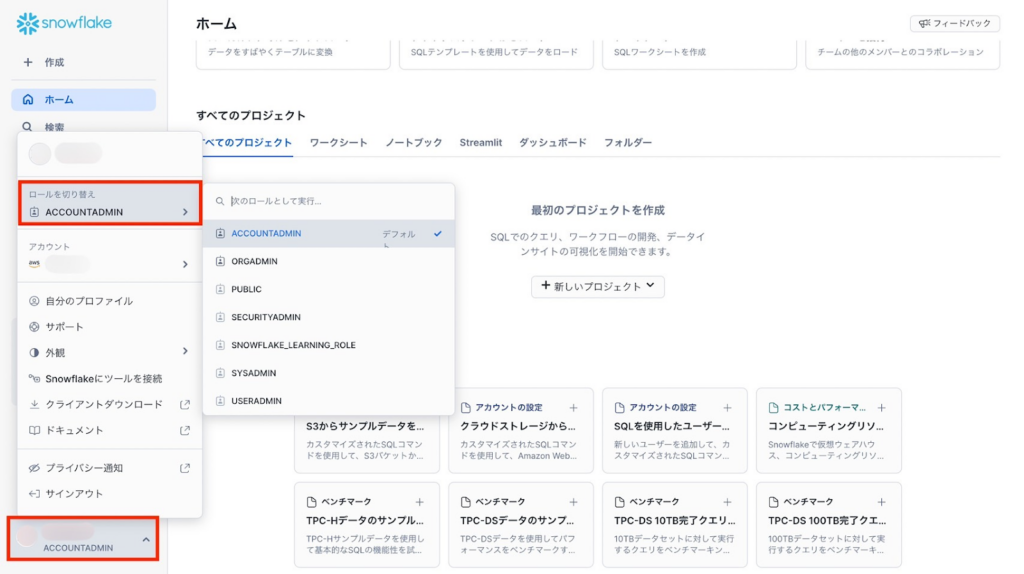Click the フィードバック button
Viewport: 1024px width, 574px height.
954,23
